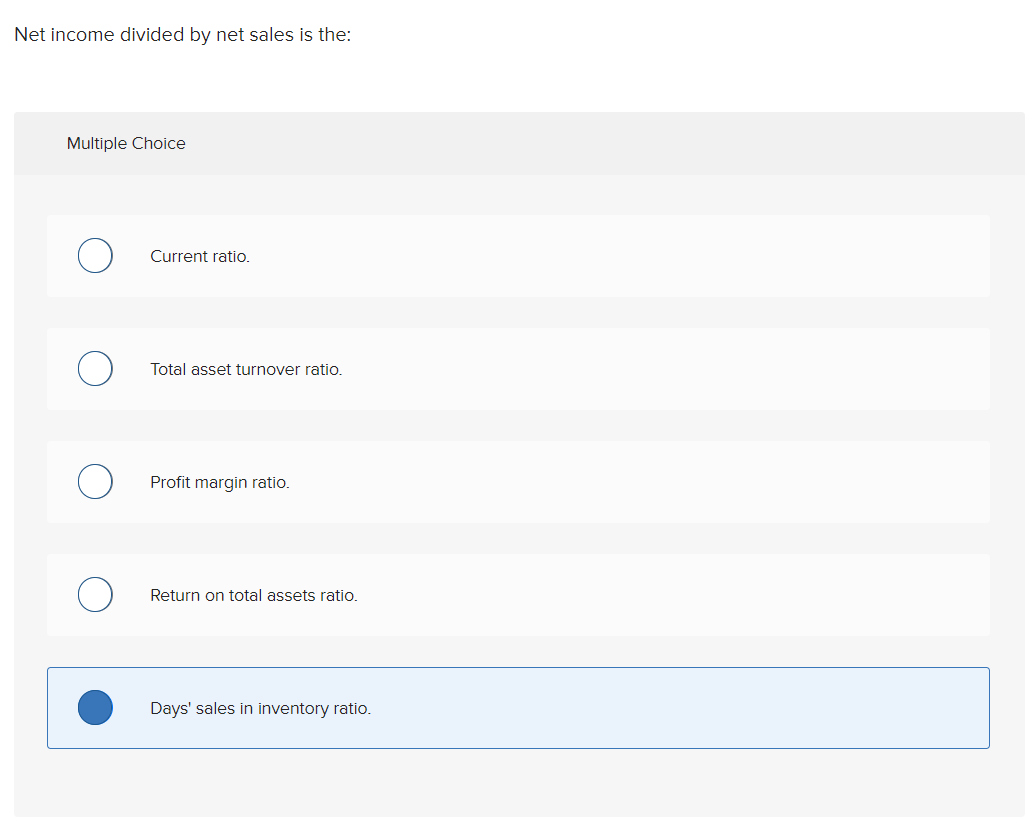This screenshot has height=835, width=1035.
Task: Click the Multiple Choice header
Action: coord(126,143)
